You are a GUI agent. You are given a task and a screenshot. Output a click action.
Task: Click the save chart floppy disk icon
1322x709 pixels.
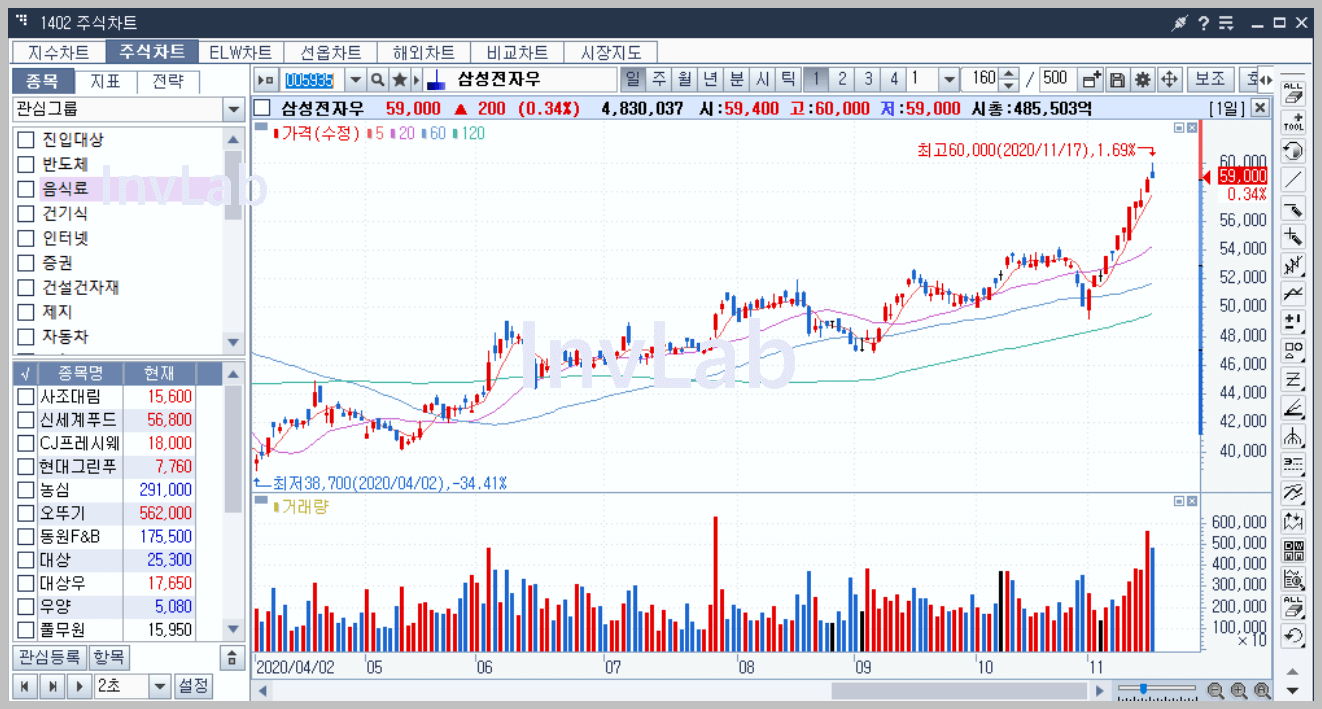1118,80
